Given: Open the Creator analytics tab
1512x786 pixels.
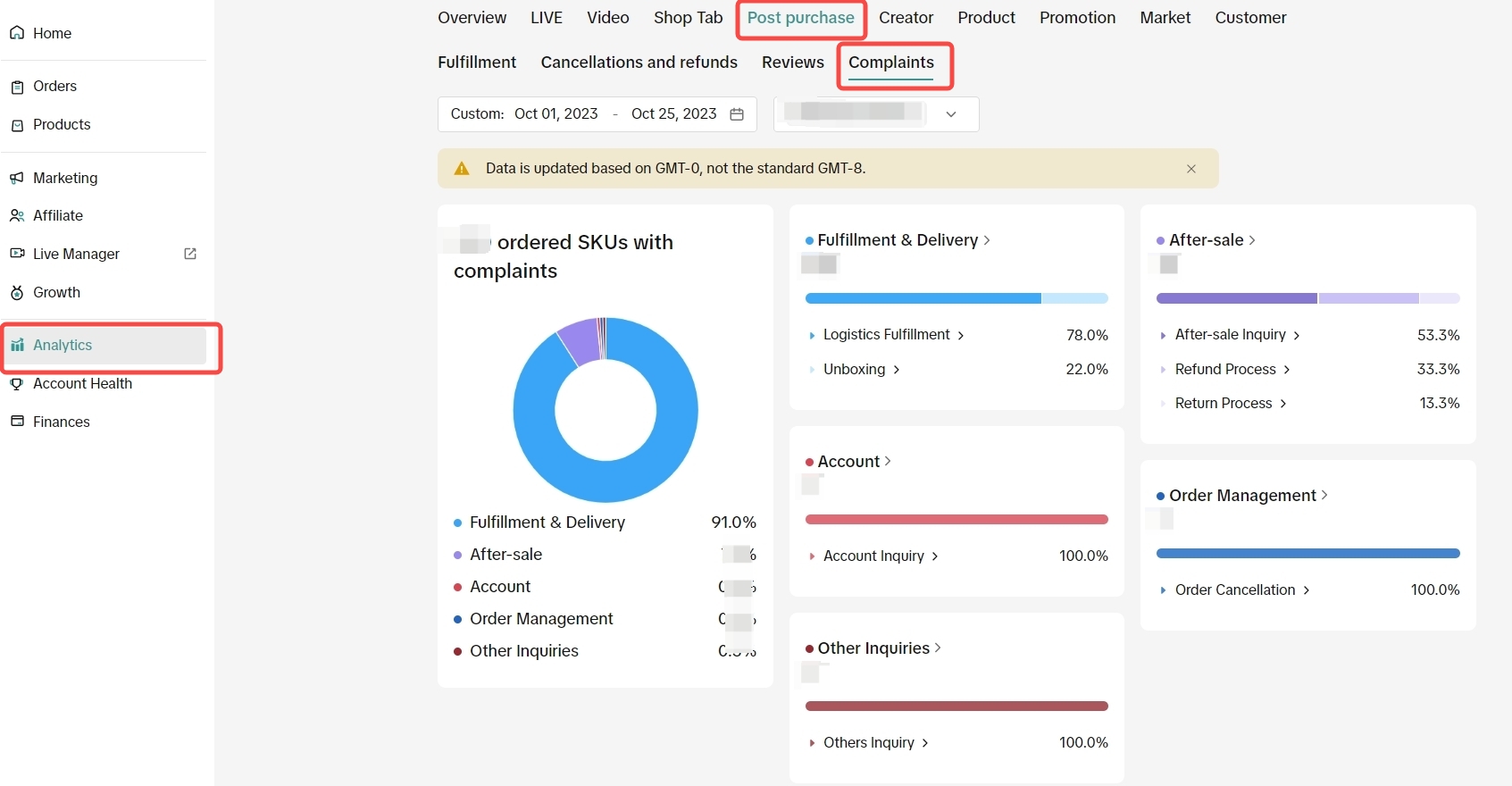Looking at the screenshot, I should 906,18.
